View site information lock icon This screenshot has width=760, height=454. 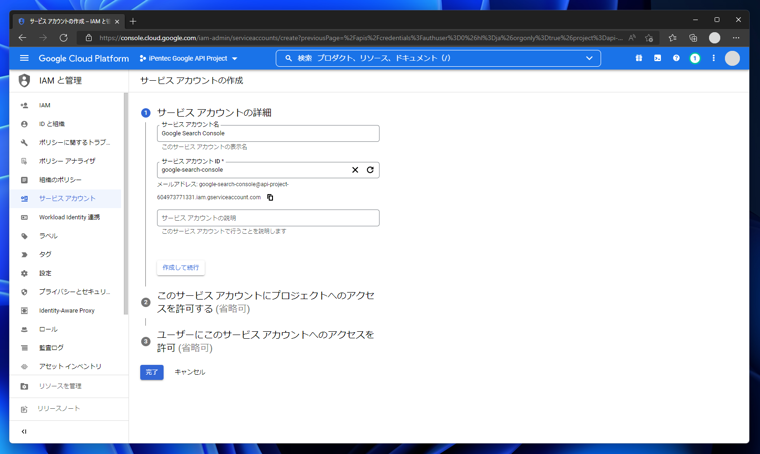[89, 38]
